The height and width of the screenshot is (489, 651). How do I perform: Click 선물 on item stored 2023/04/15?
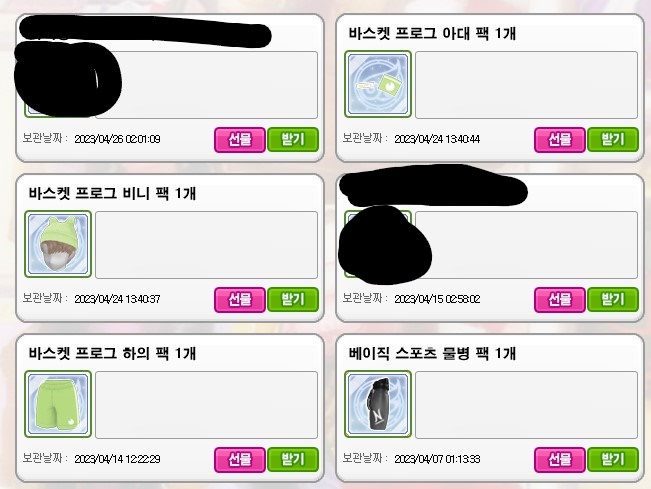(x=560, y=300)
